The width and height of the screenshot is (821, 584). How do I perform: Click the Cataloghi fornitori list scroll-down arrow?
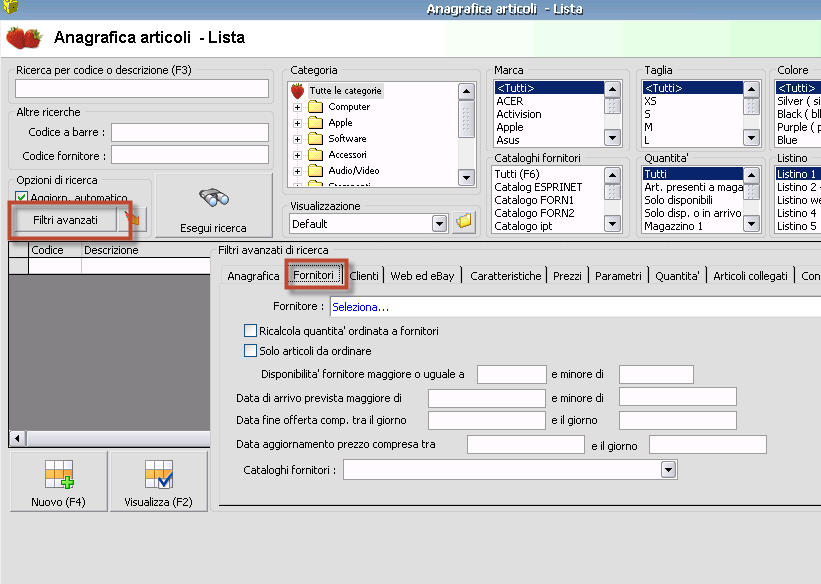tap(612, 224)
